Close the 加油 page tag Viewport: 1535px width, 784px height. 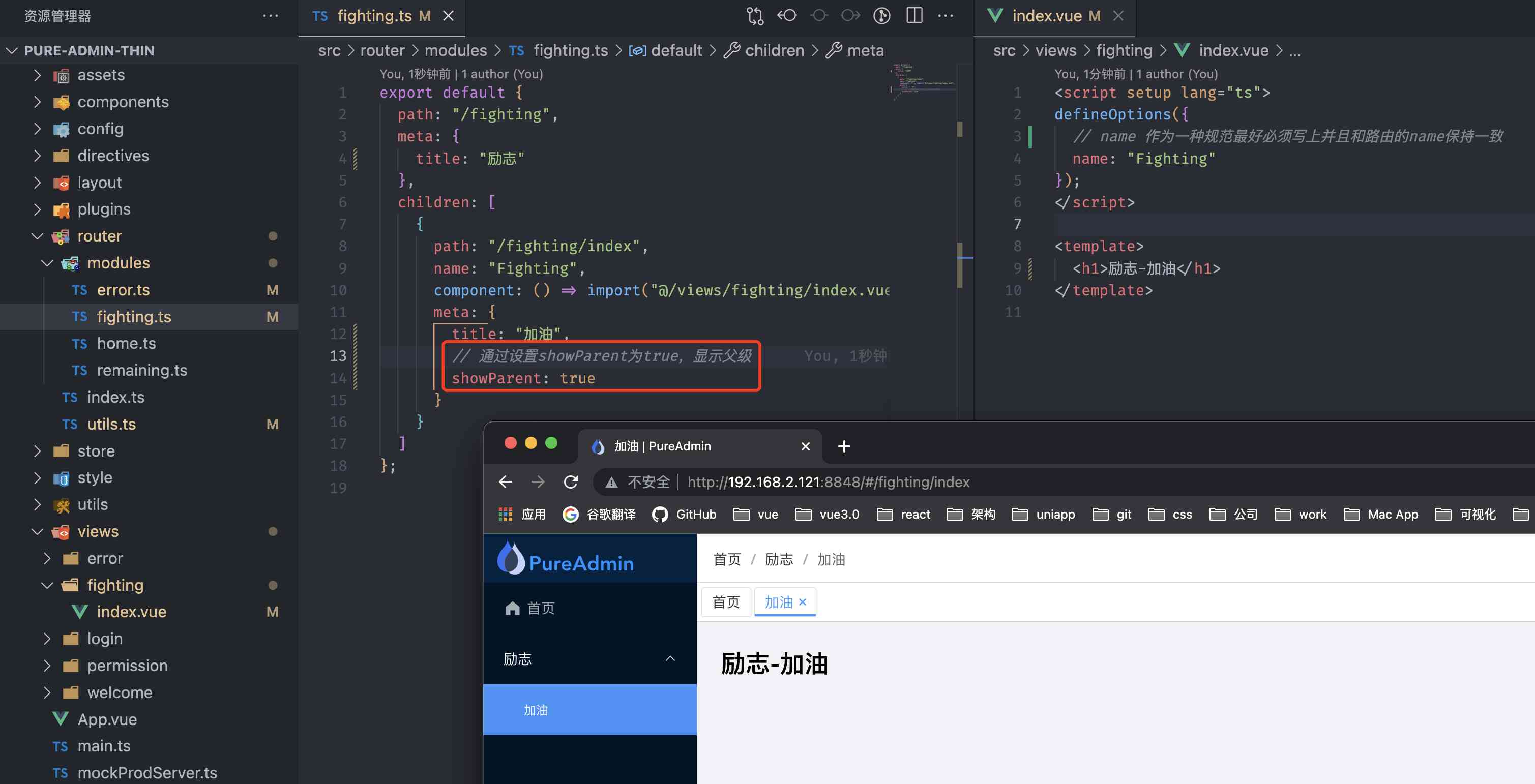(803, 601)
